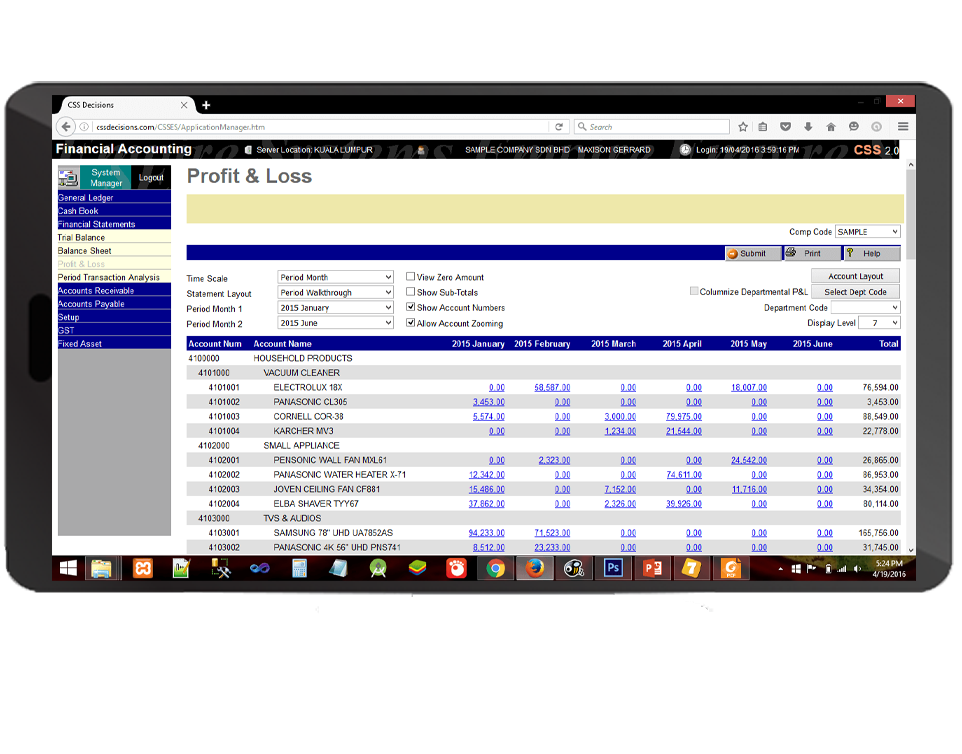Click the Select Dept Code button

tap(855, 292)
